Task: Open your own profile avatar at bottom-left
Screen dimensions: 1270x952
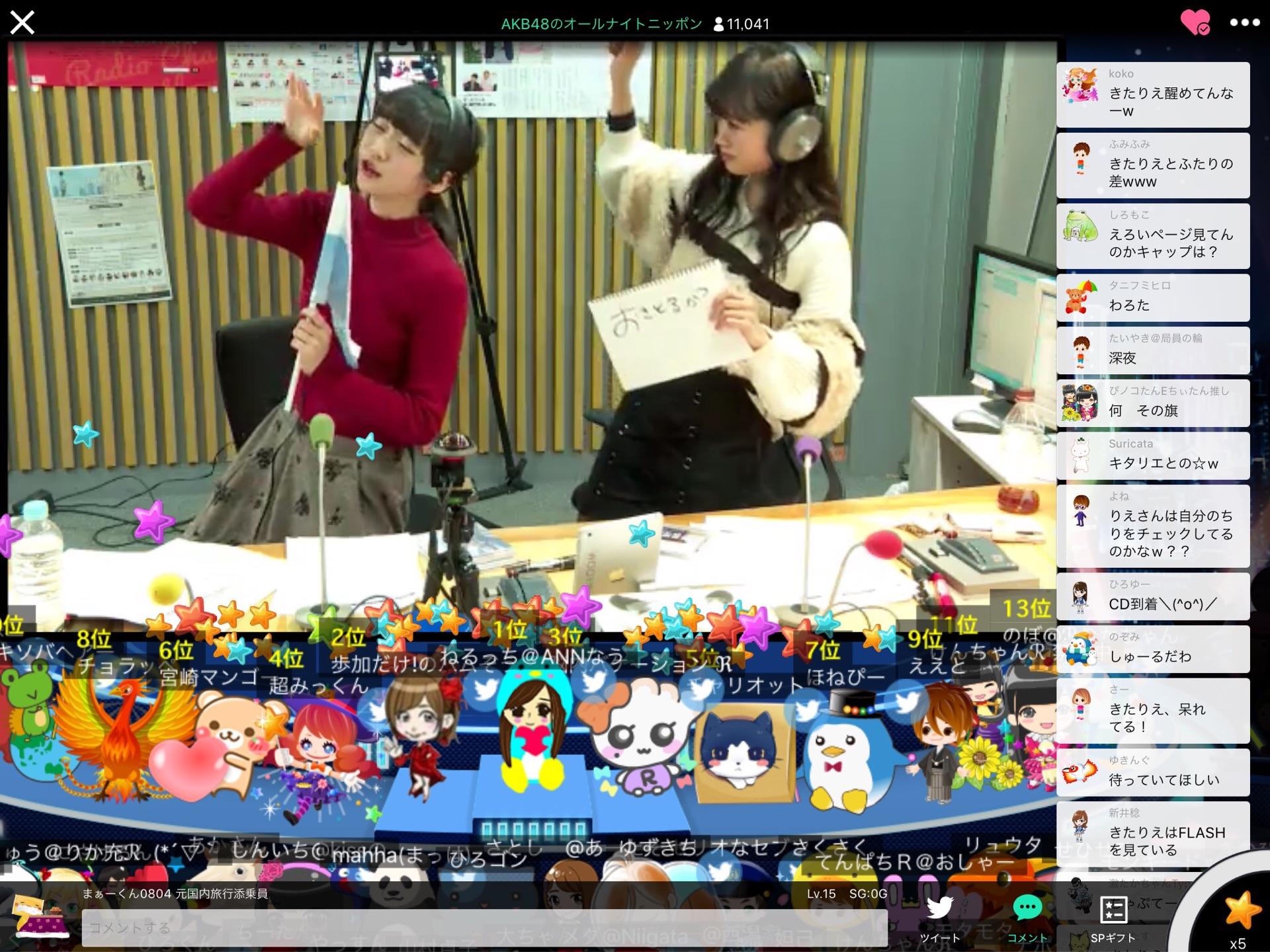Action: tap(41, 918)
